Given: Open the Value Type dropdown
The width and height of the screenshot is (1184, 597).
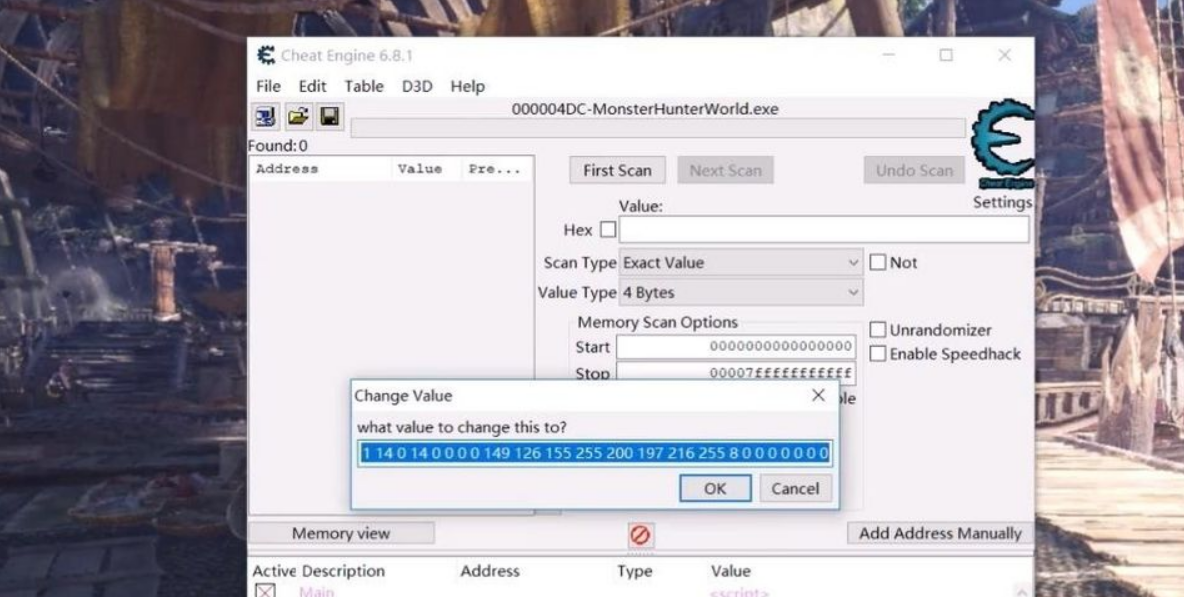Looking at the screenshot, I should click(741, 292).
